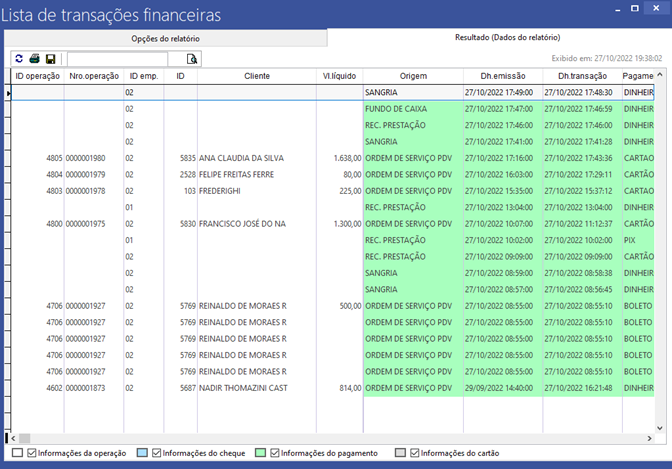The width and height of the screenshot is (672, 469).
Task: Sort by the Cliente column header
Action: pos(257,76)
